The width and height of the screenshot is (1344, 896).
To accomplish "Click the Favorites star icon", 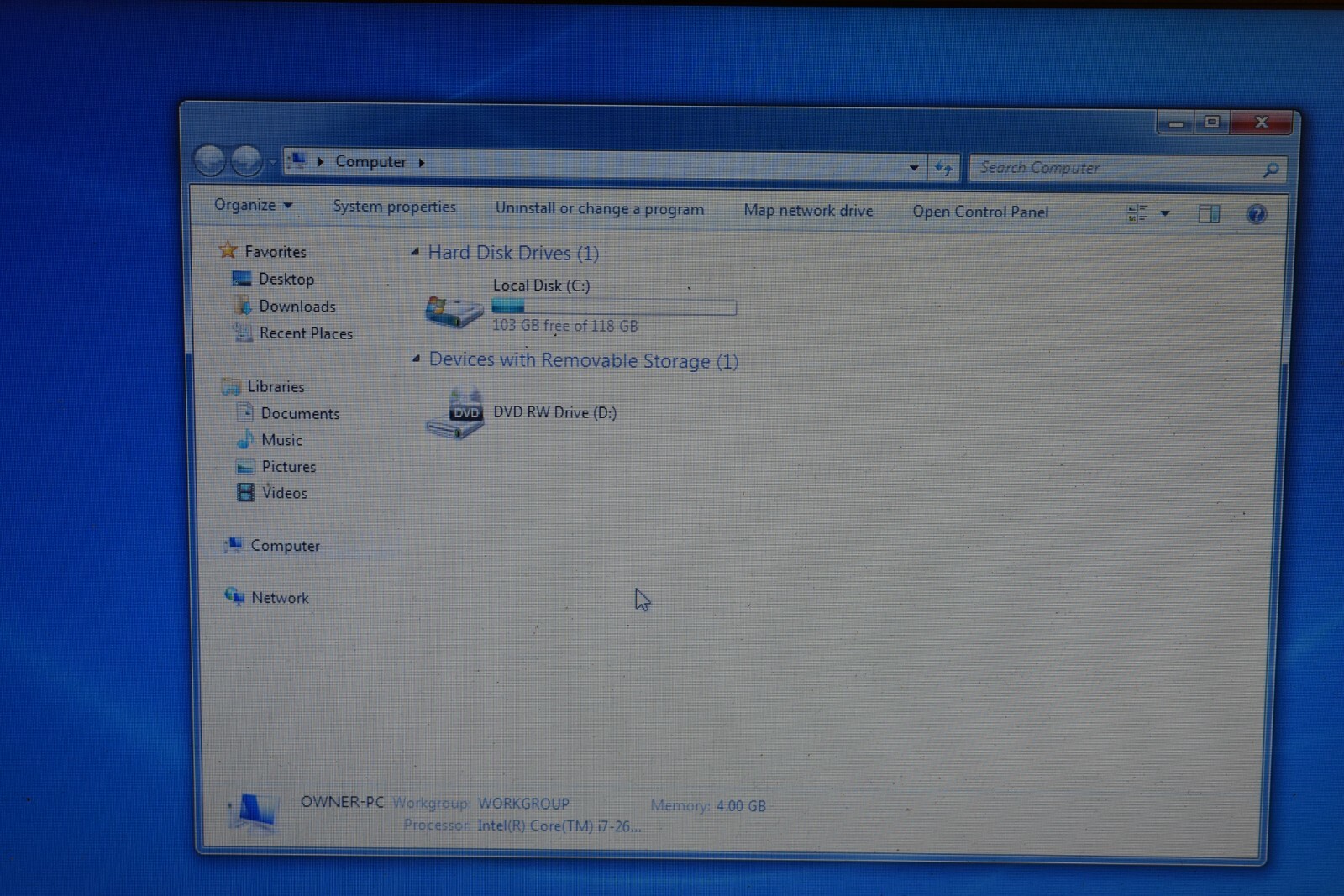I will (227, 249).
